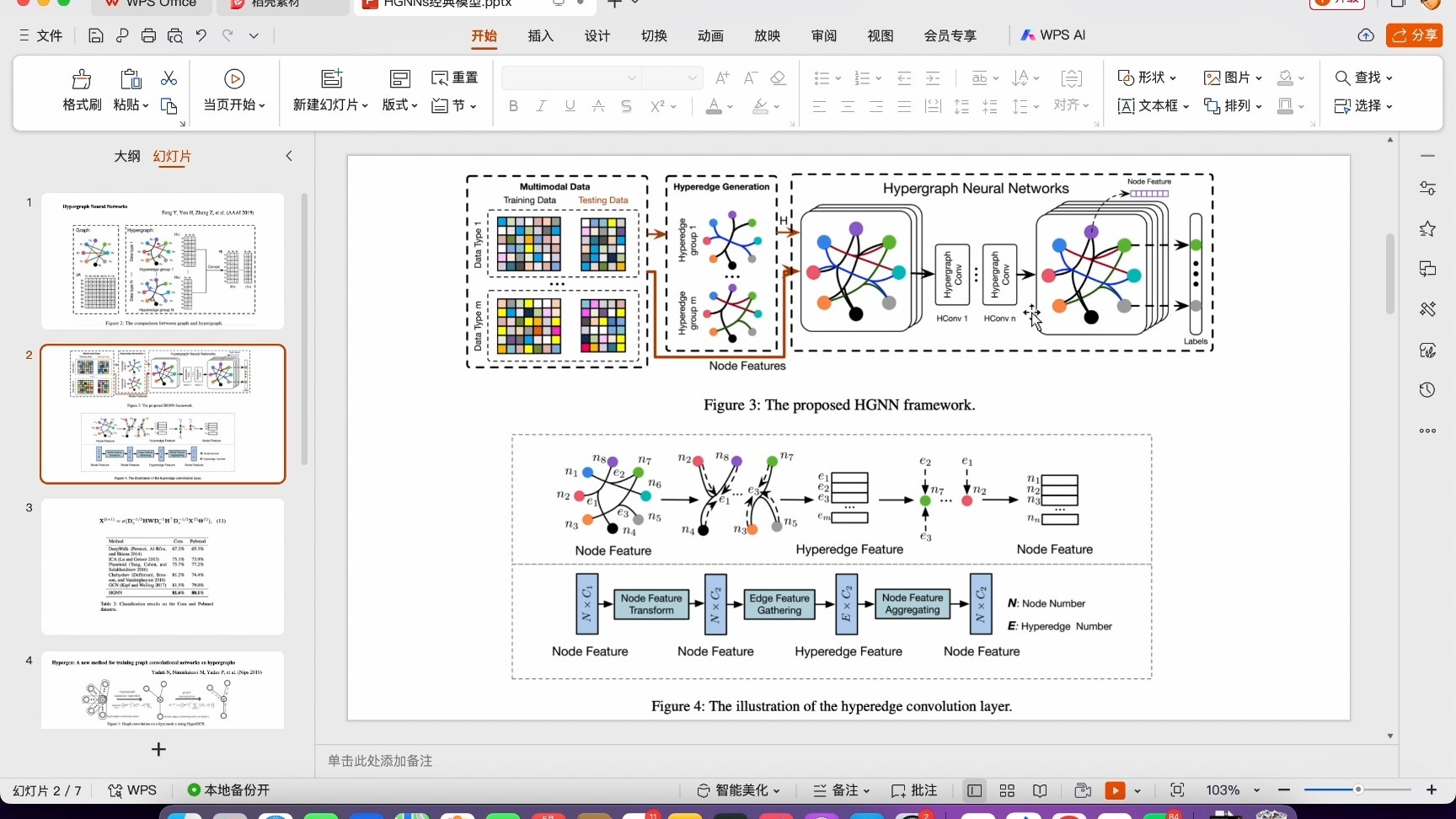Switch to the Outline pane tab

tap(127, 156)
